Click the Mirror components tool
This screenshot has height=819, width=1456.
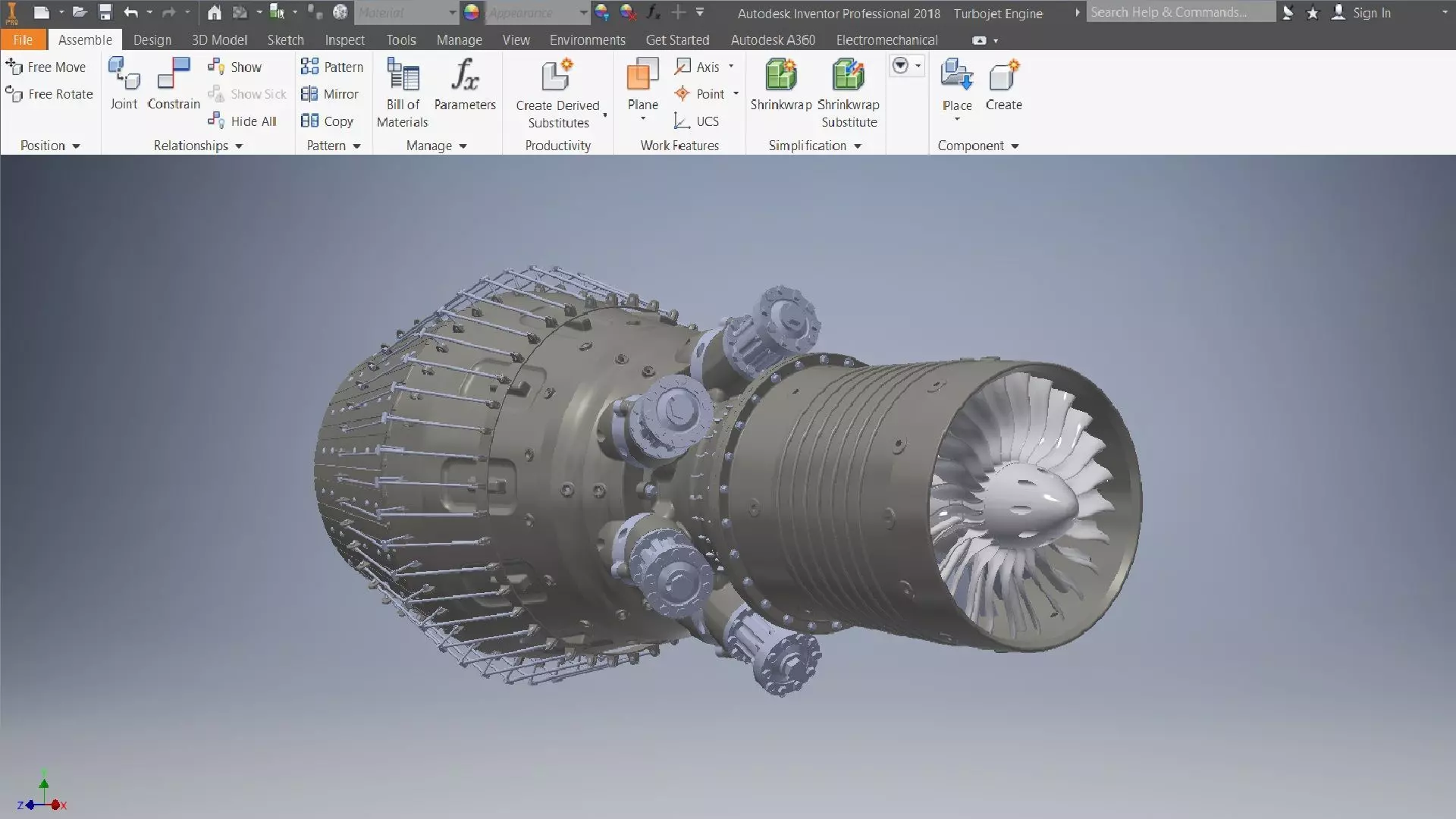point(330,94)
